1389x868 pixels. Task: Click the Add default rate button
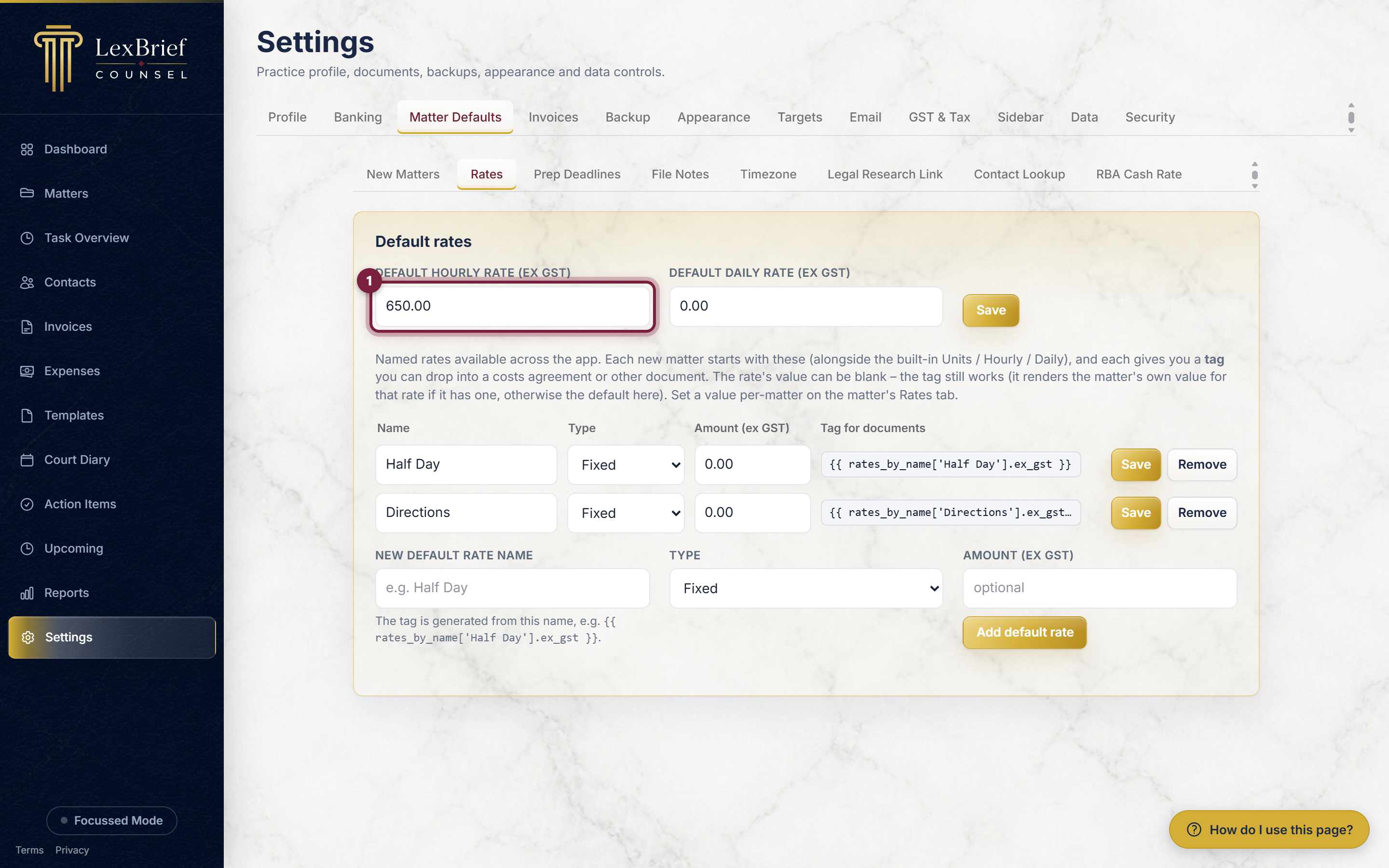(1024, 632)
